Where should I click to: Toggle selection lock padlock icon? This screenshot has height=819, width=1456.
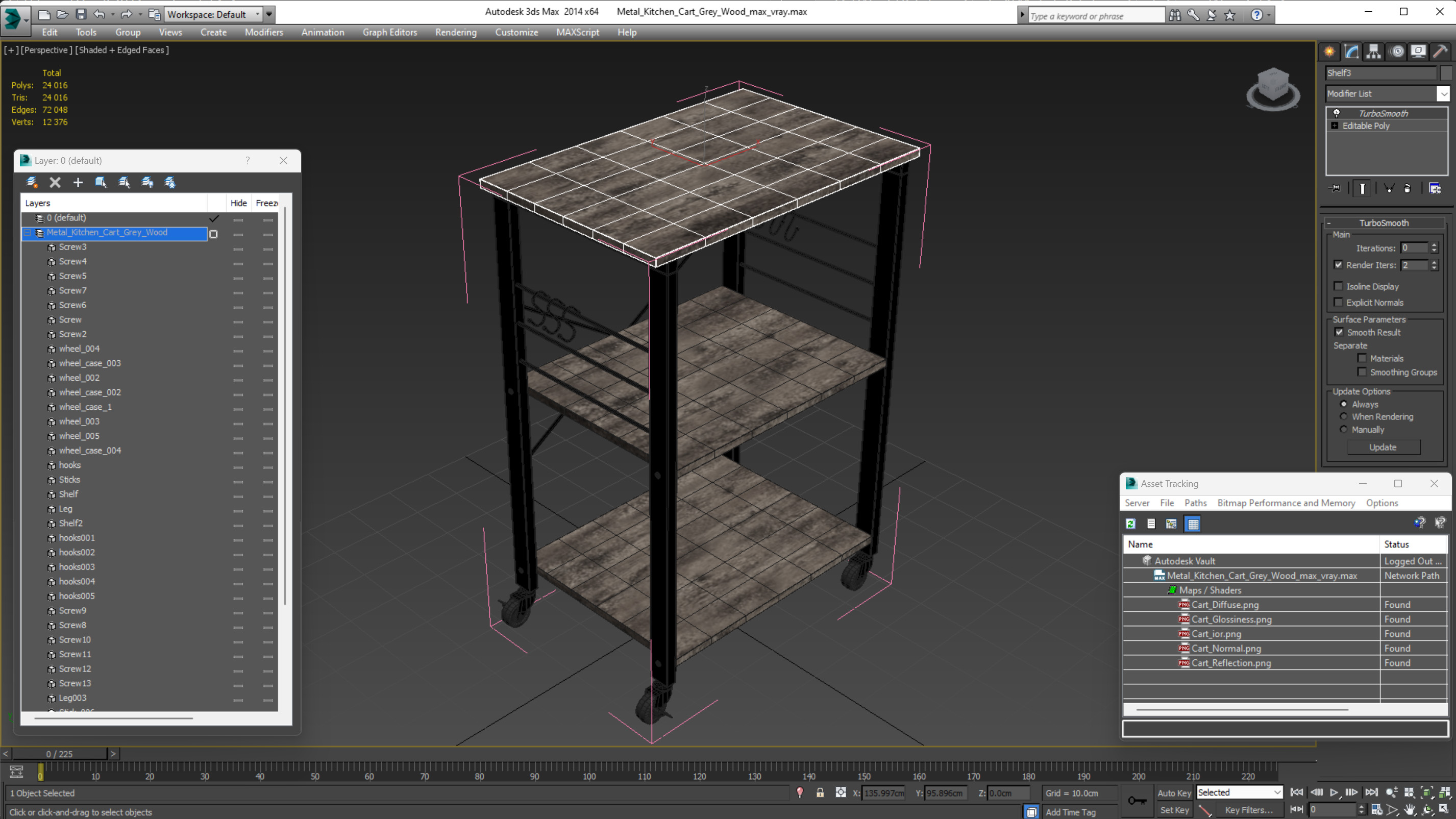pyautogui.click(x=820, y=792)
